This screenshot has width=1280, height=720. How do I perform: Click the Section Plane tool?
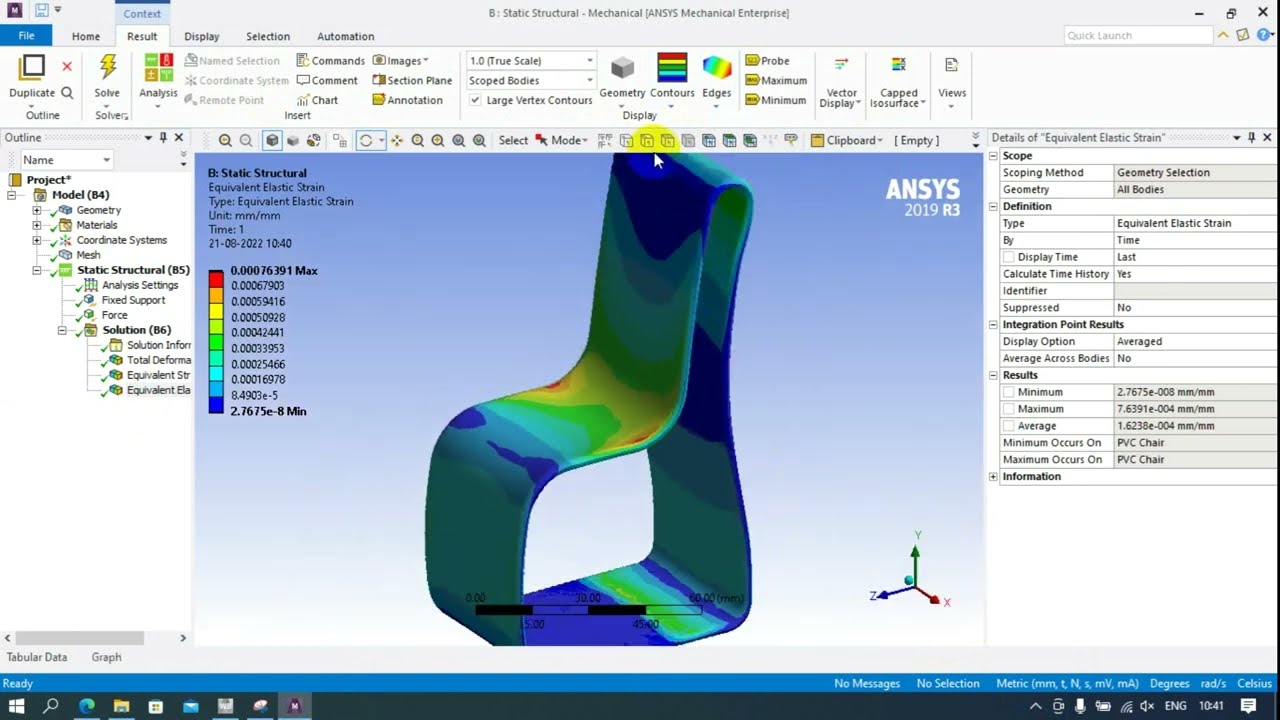412,81
